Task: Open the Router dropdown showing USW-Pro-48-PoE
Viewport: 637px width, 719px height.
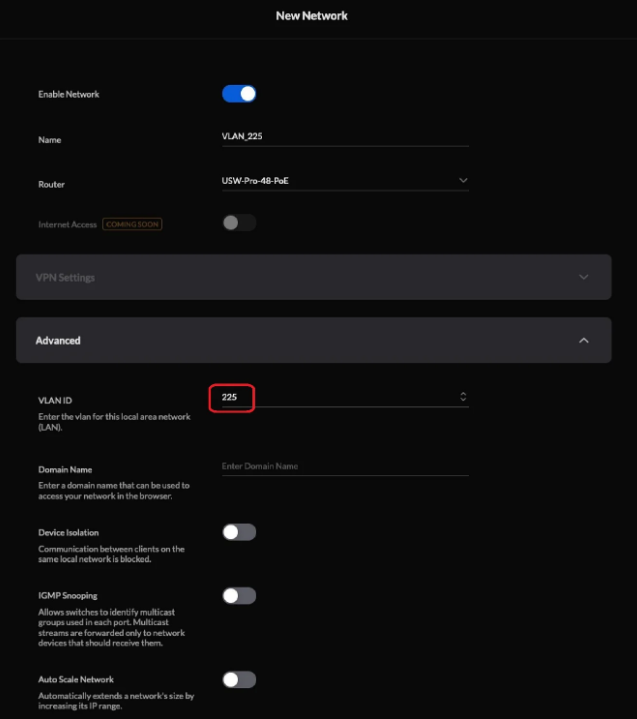Action: tap(344, 180)
